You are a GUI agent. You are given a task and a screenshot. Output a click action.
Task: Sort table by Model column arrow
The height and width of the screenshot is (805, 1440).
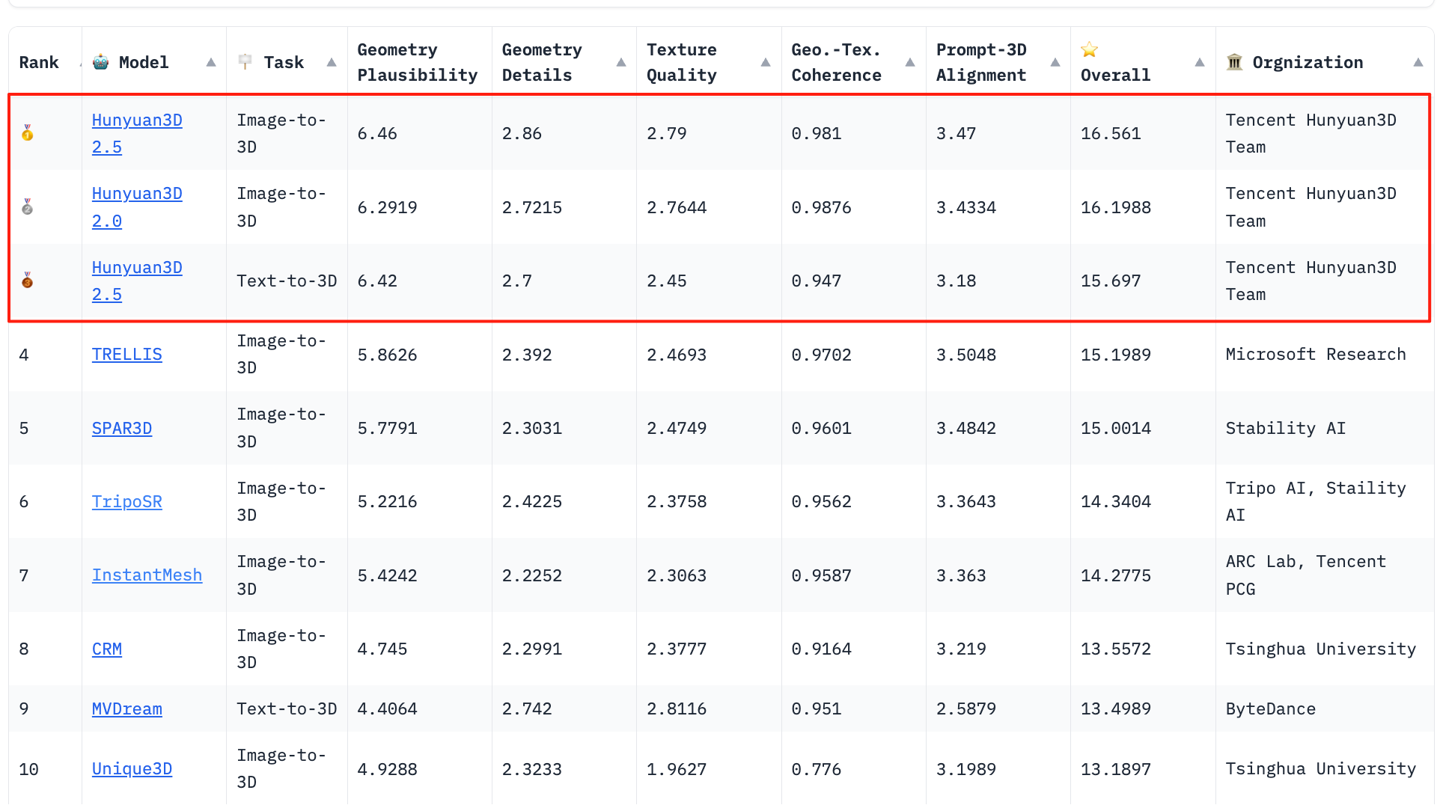[211, 62]
